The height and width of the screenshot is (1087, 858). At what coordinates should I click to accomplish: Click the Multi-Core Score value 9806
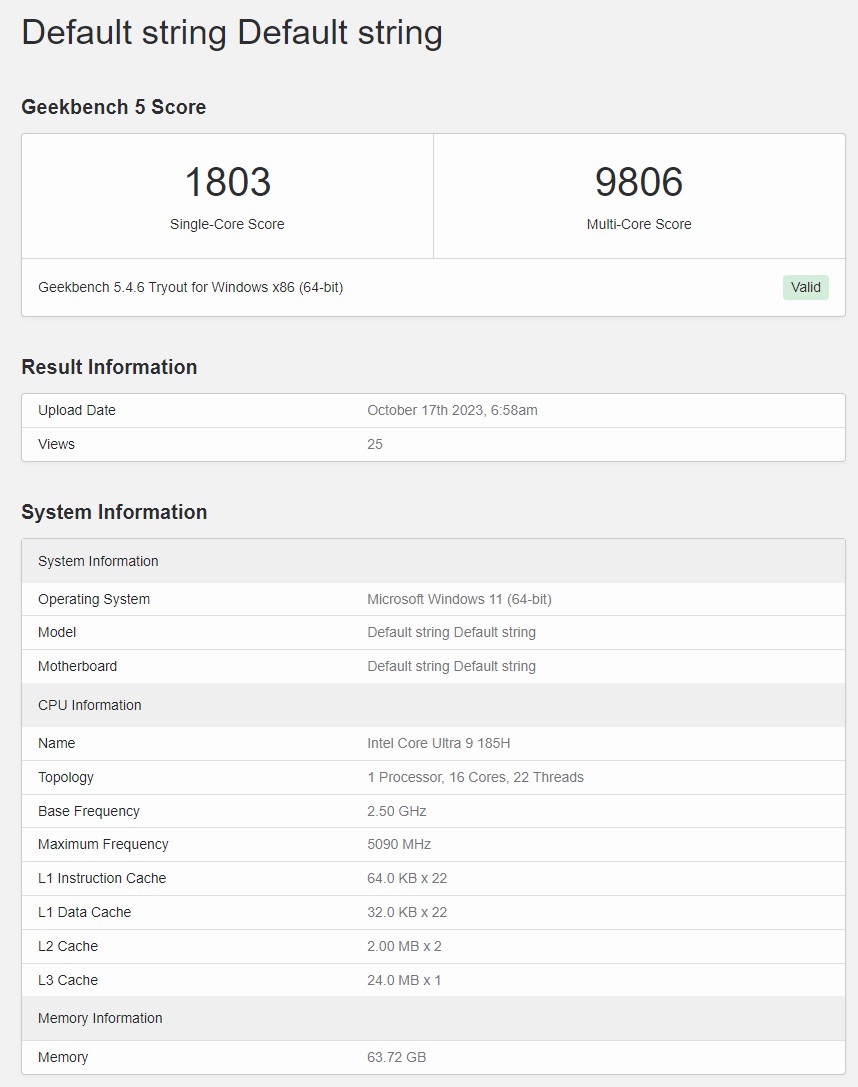[x=638, y=182]
